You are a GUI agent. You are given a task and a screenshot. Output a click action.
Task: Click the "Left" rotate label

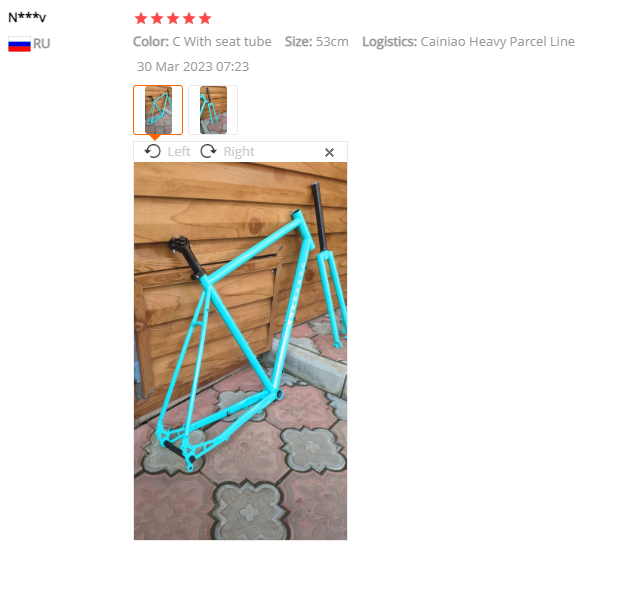179,152
